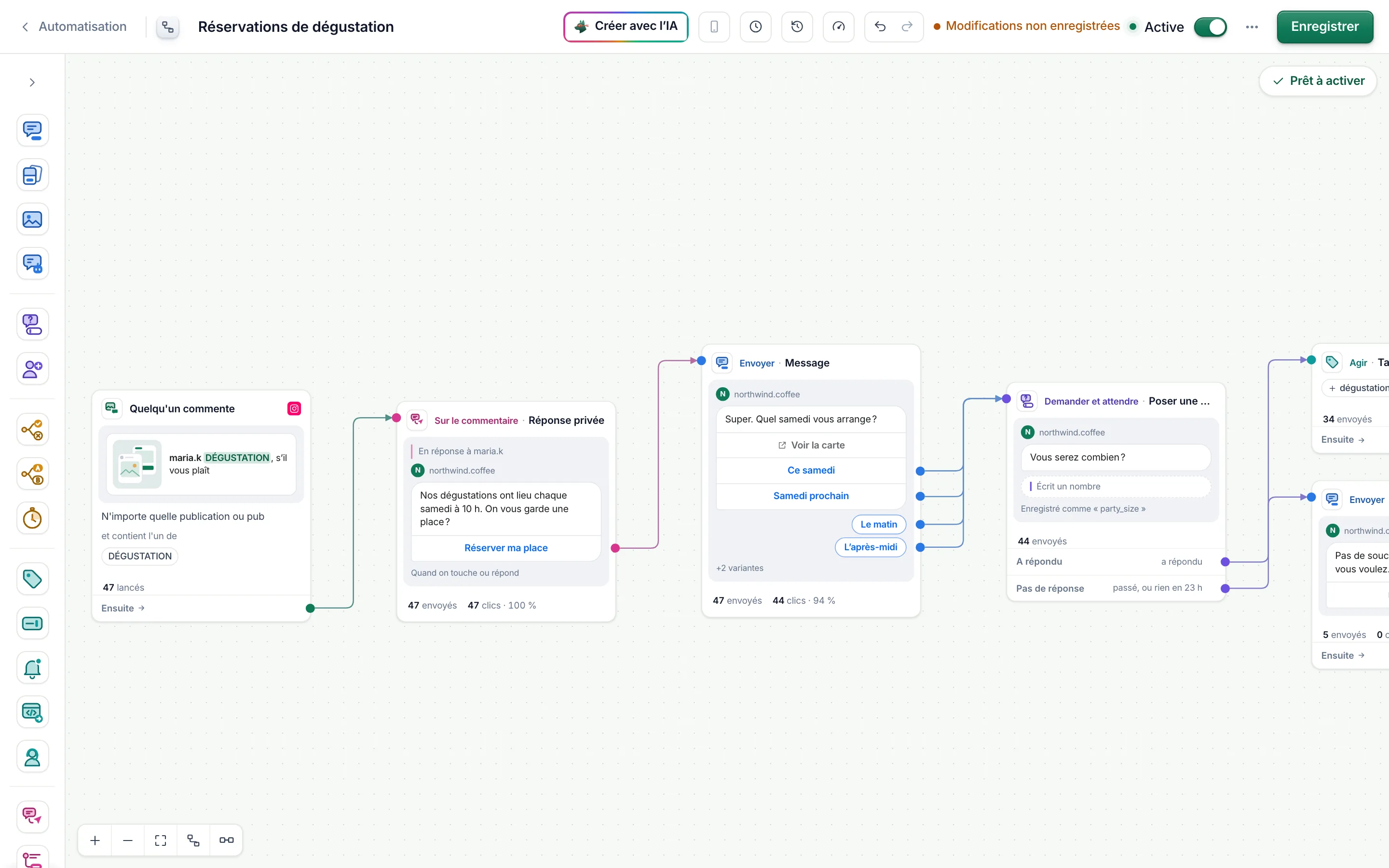Add the timer delay block
This screenshot has width=1389, height=868.
pyautogui.click(x=32, y=518)
